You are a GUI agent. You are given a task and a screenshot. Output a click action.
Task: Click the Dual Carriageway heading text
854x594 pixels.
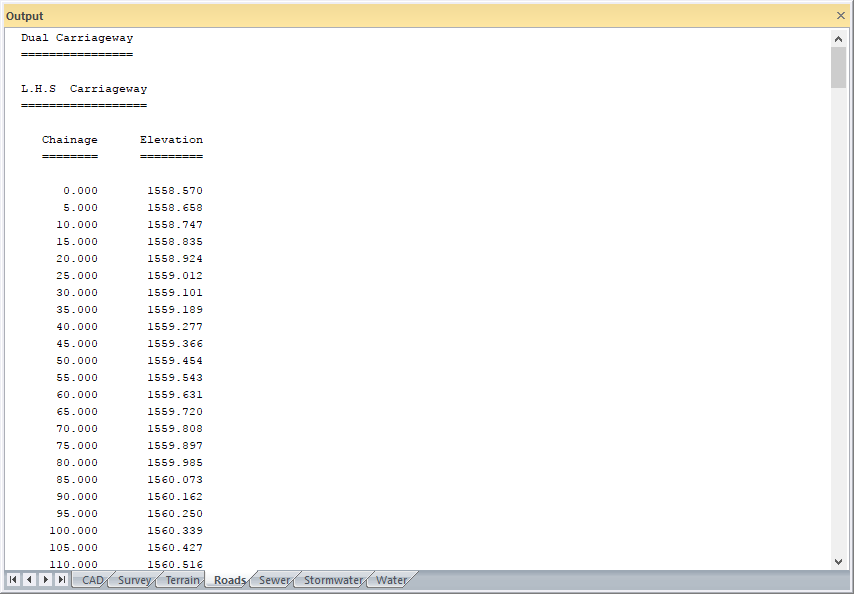pos(77,38)
